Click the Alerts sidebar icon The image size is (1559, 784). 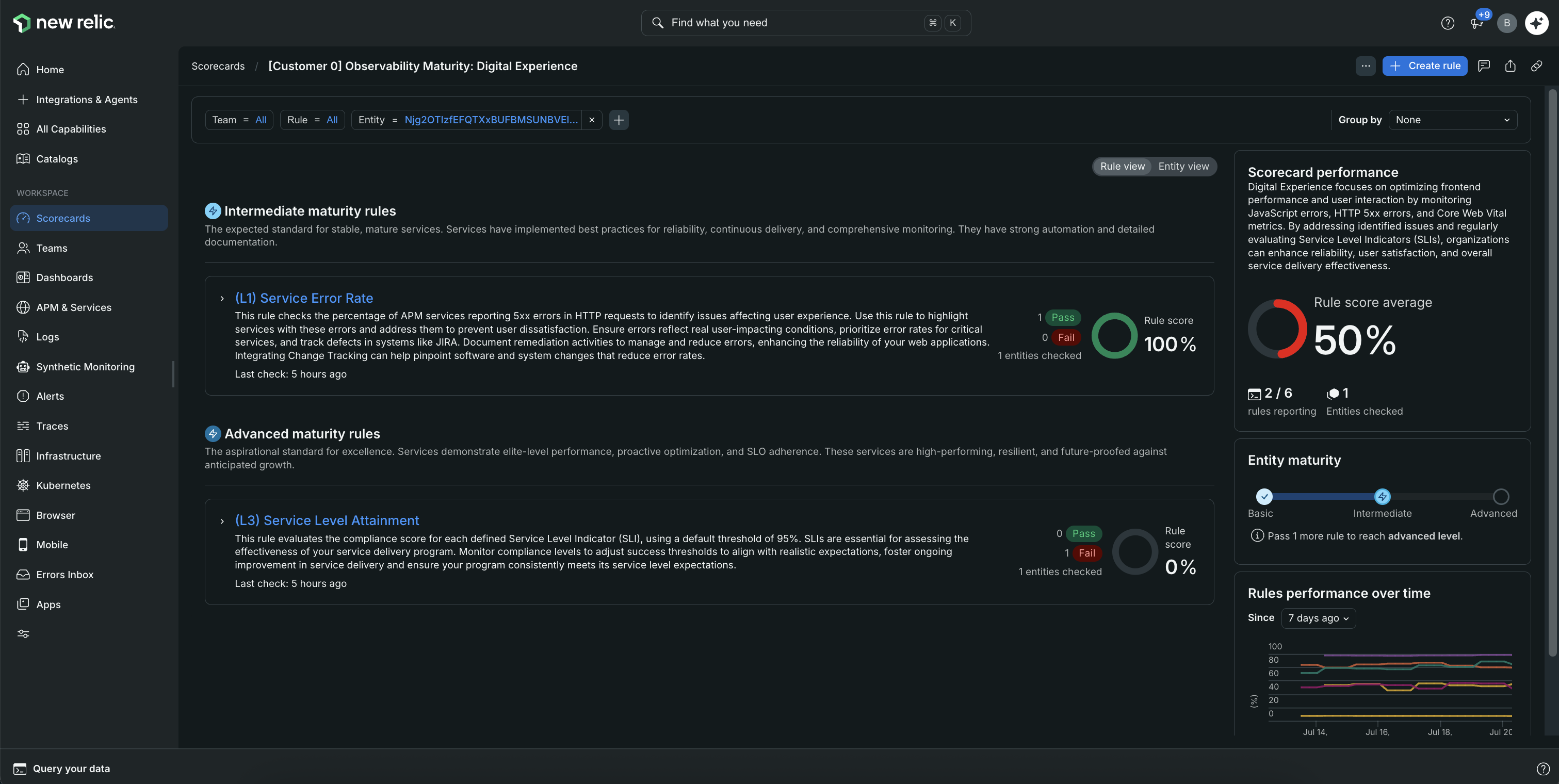pyautogui.click(x=23, y=396)
